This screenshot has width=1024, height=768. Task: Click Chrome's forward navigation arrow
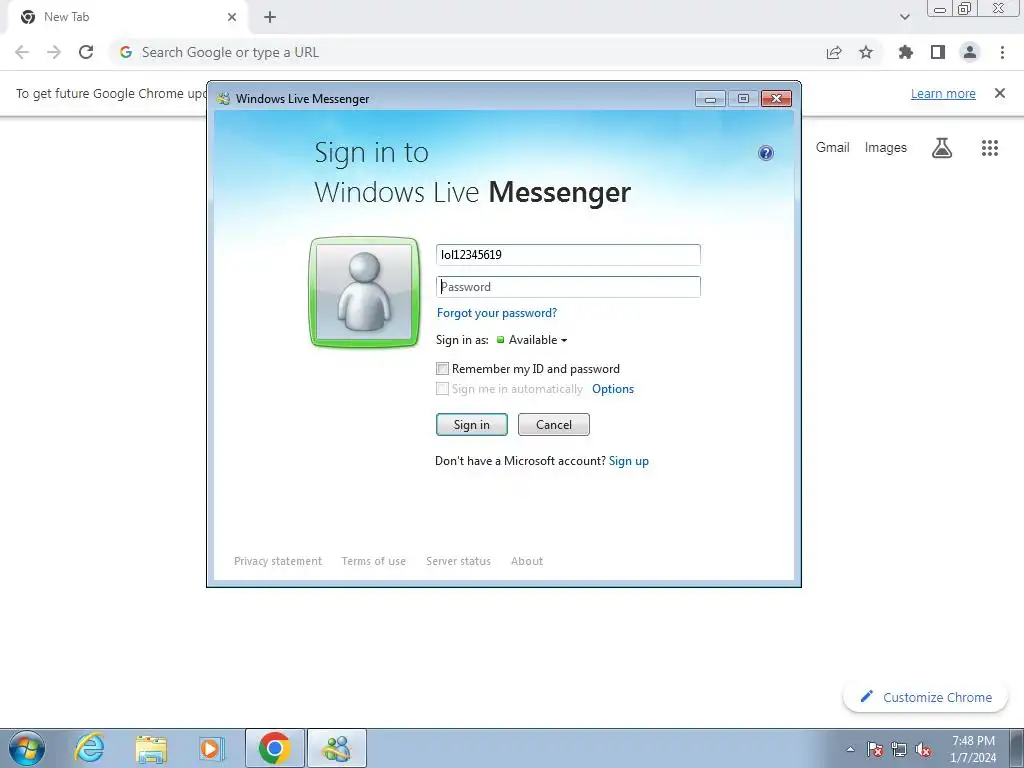pos(54,52)
